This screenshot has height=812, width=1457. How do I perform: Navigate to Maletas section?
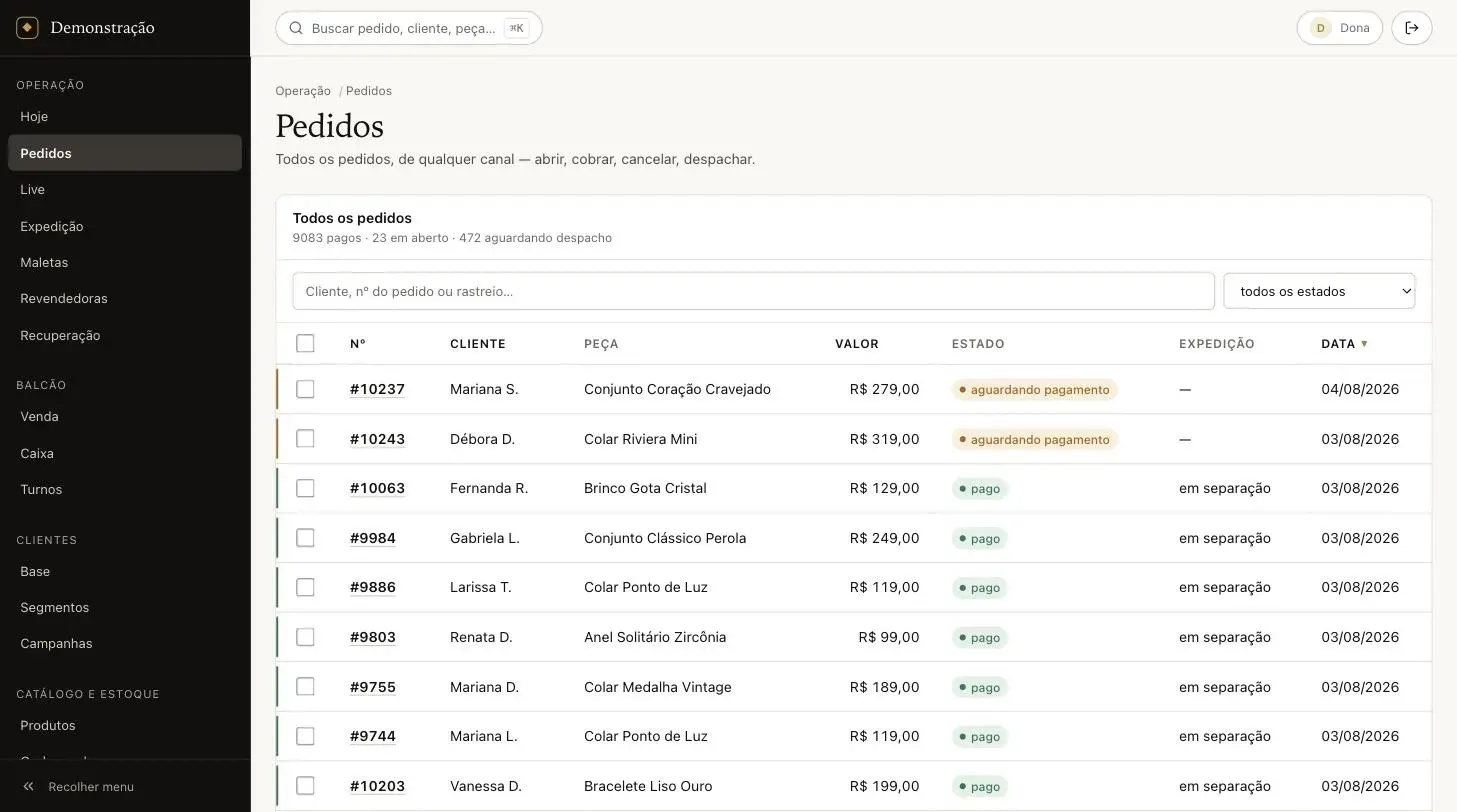[125, 262]
